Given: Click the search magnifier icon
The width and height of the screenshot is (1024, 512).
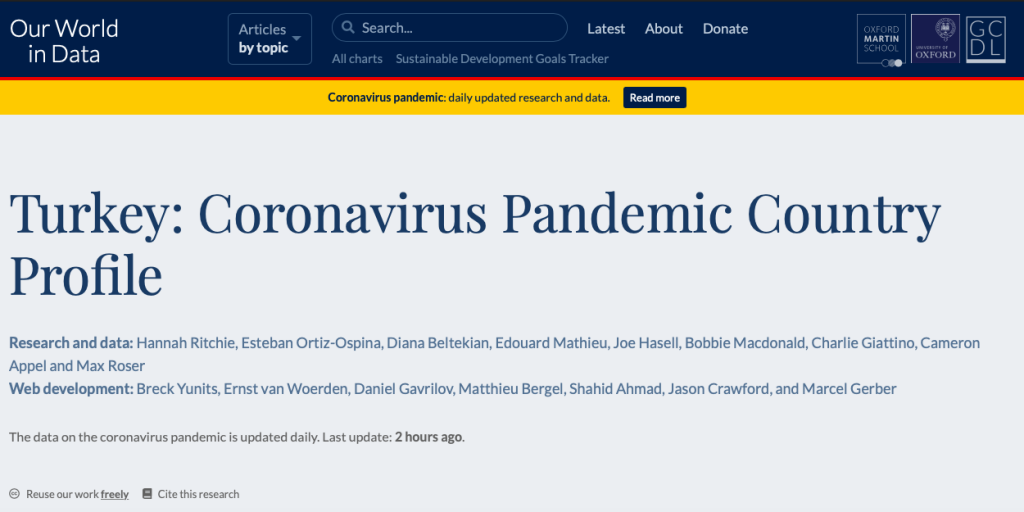Looking at the screenshot, I should coord(347,28).
